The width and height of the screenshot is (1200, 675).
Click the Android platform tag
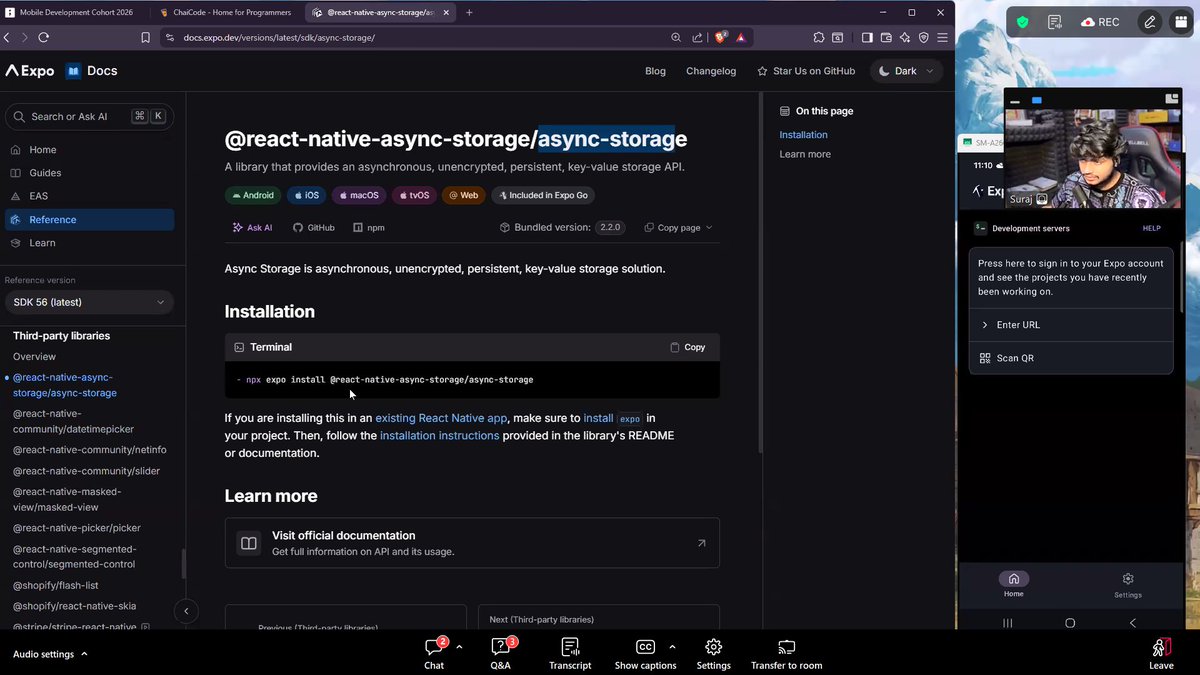tap(252, 195)
